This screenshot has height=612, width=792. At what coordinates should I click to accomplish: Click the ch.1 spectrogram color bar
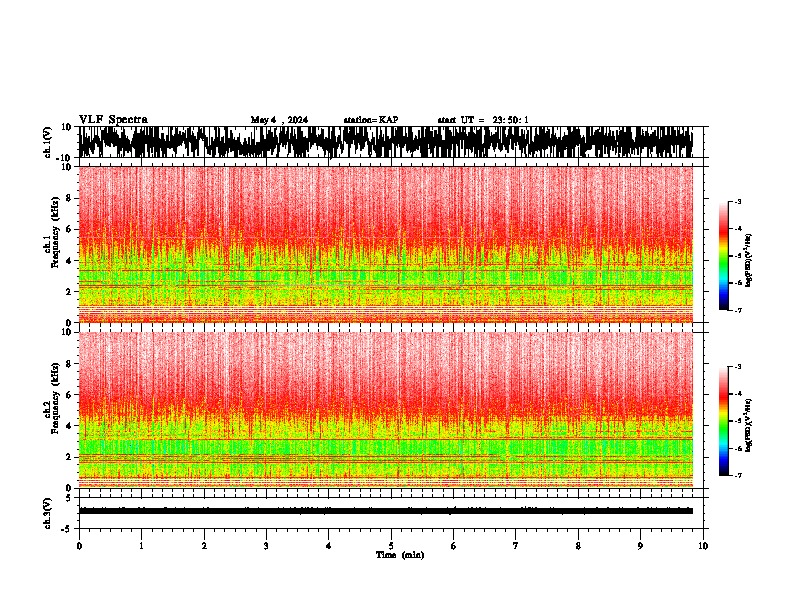pyautogui.click(x=723, y=256)
